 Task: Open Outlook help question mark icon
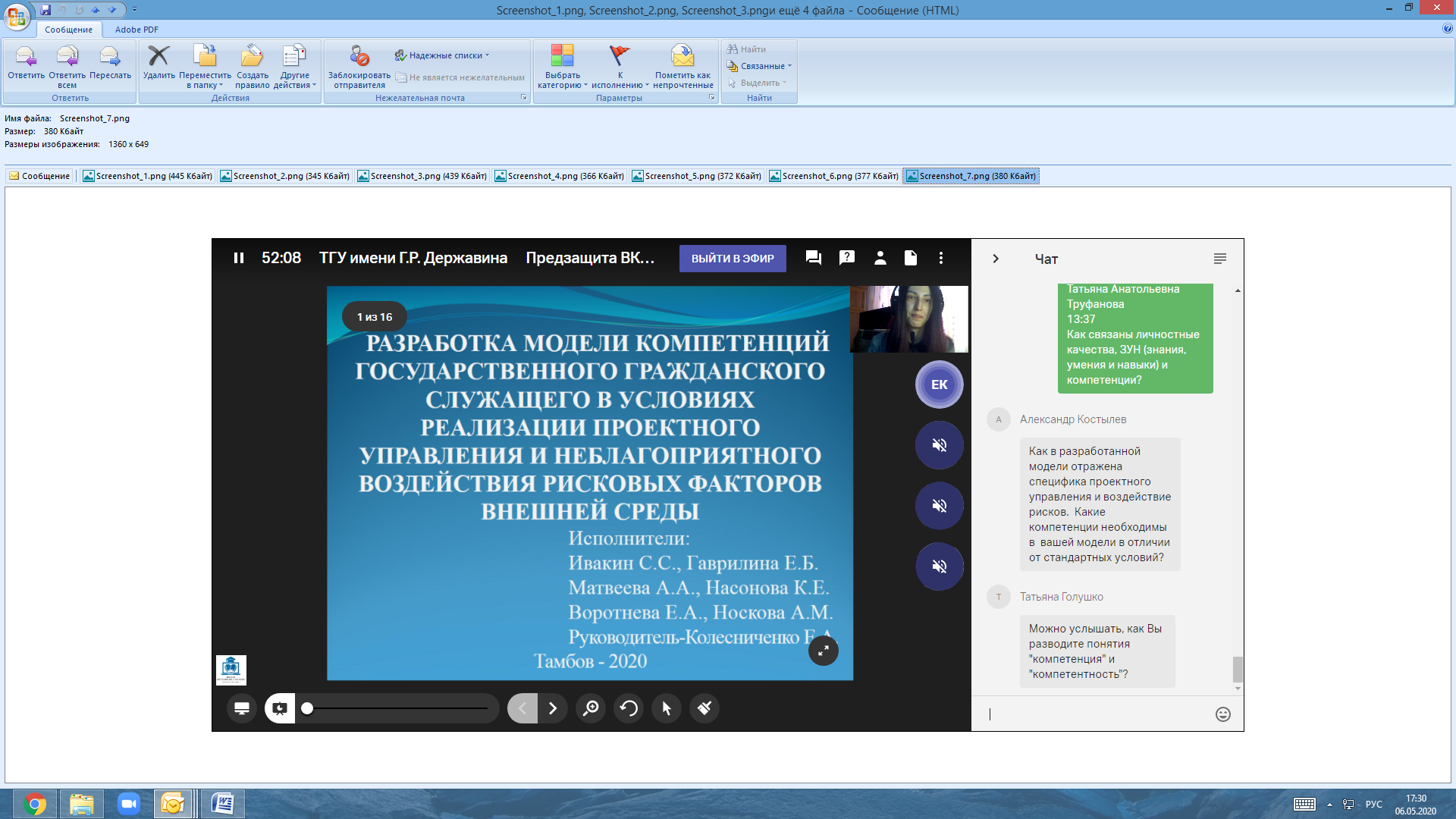point(1448,29)
